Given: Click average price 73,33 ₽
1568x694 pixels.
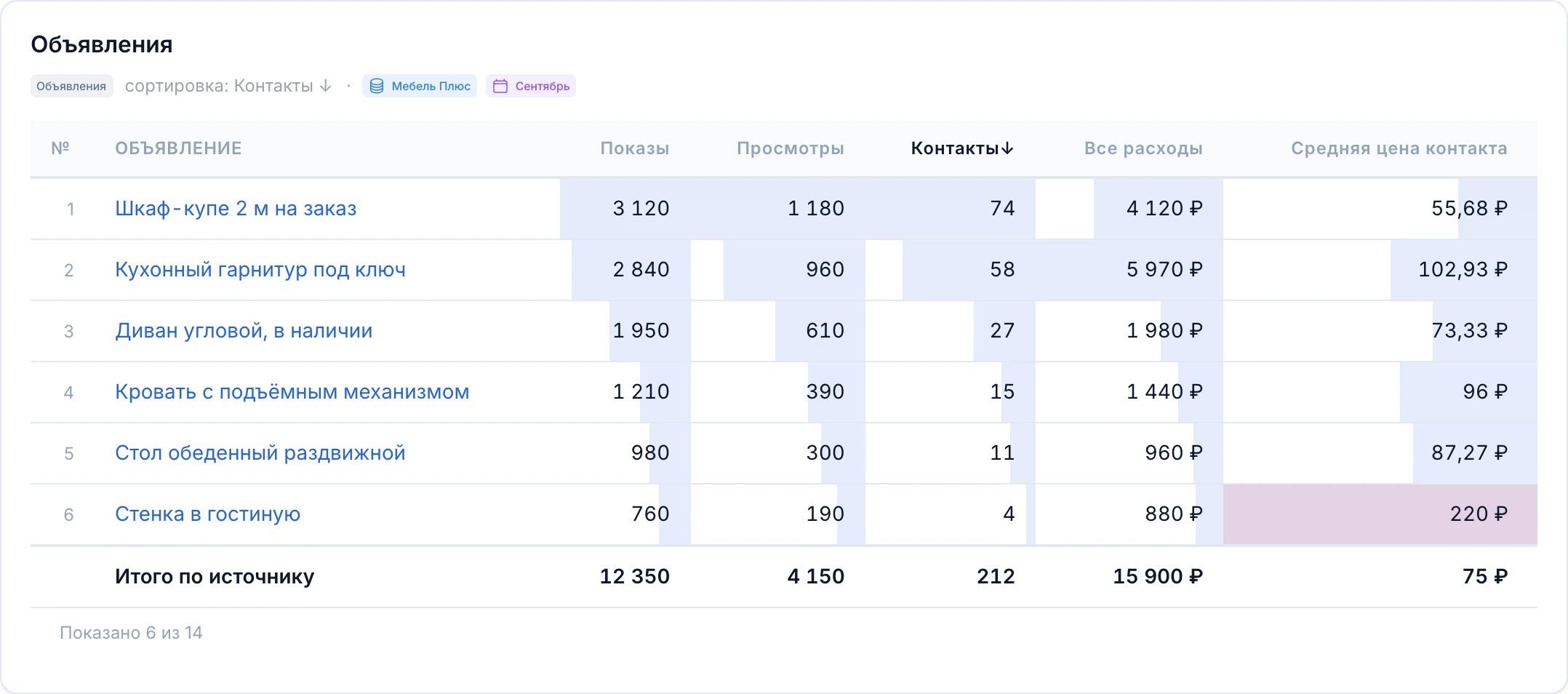Looking at the screenshot, I should [1469, 331].
